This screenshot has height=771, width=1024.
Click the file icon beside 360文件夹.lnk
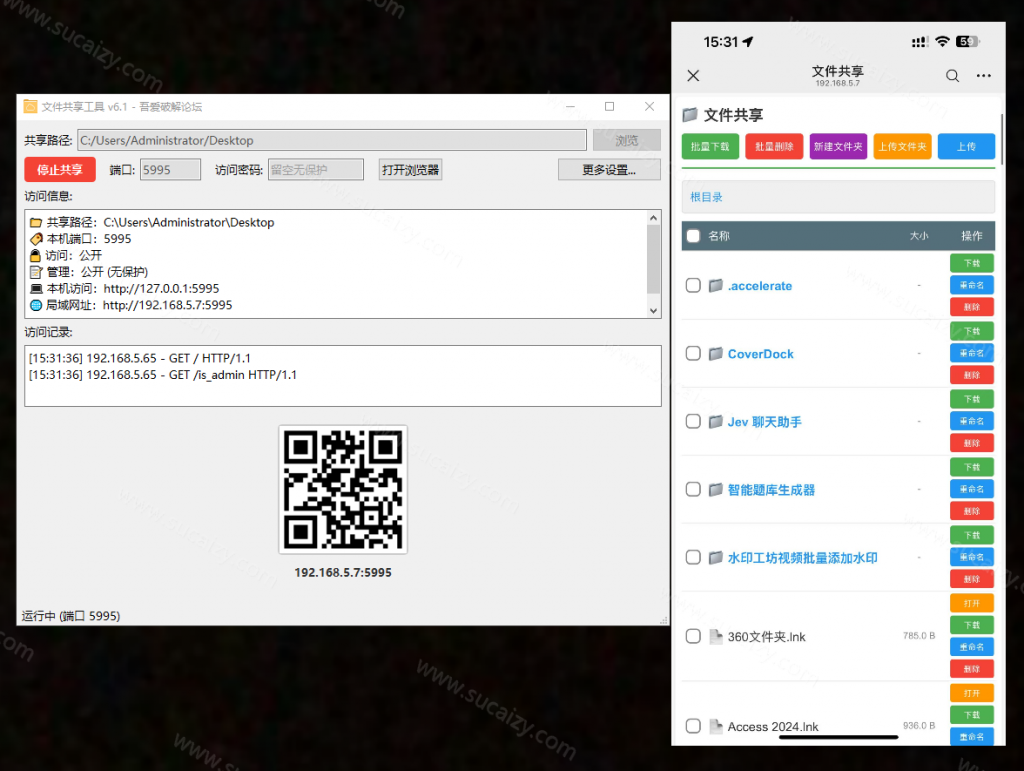pos(716,636)
